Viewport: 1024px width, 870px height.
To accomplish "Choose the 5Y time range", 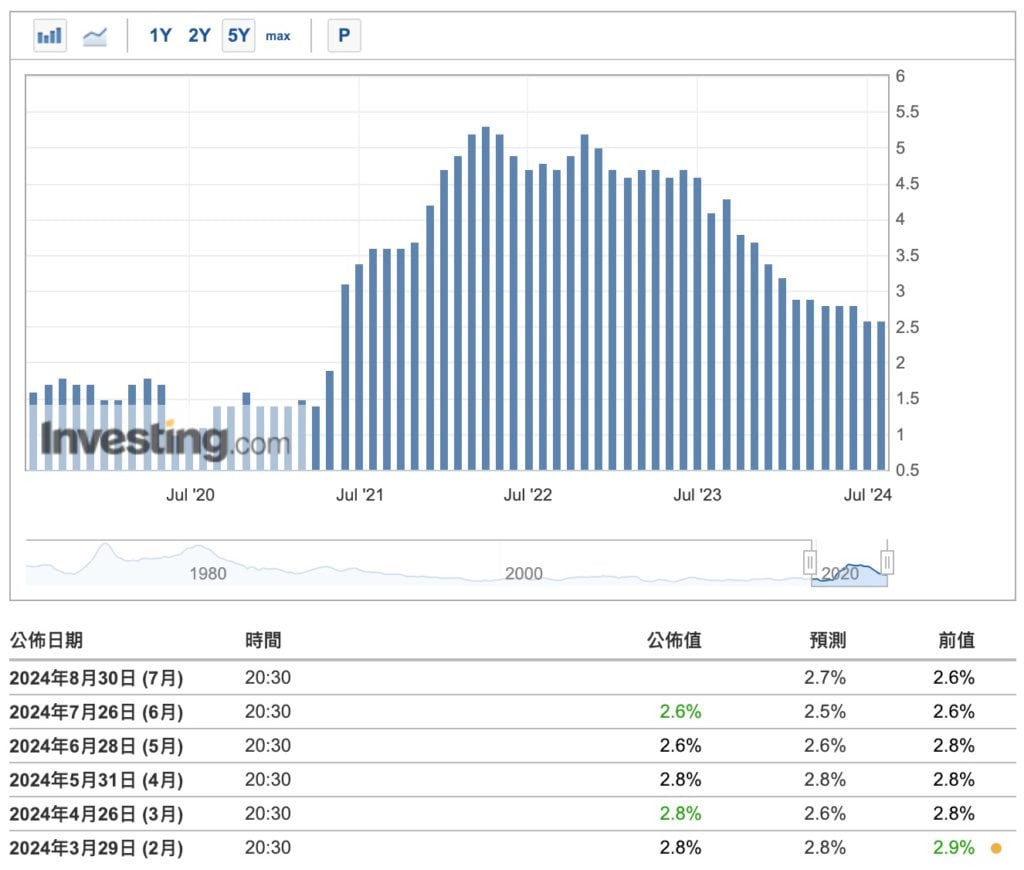I will pyautogui.click(x=238, y=36).
